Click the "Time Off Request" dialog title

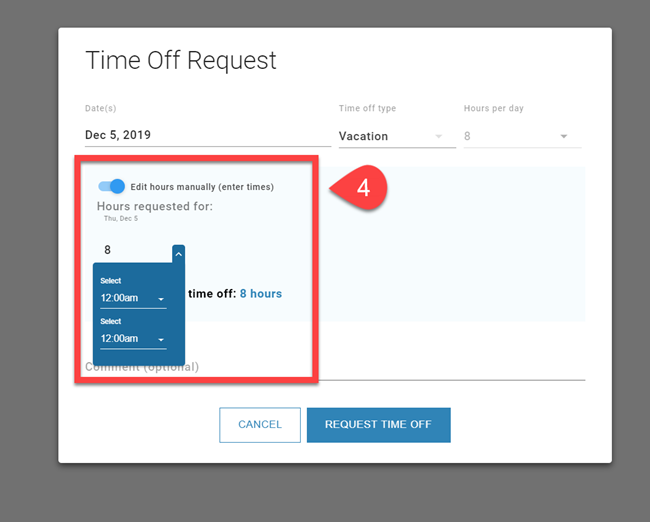tap(181, 60)
